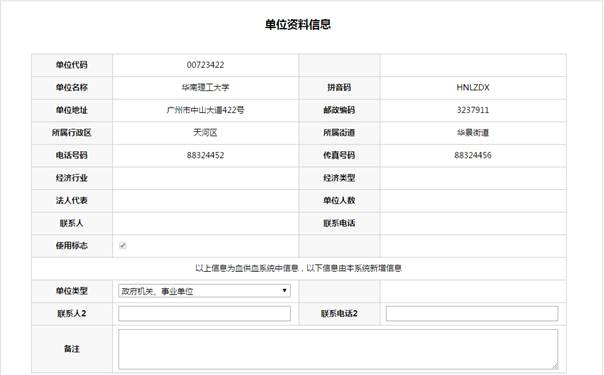This screenshot has height=375, width=604.
Task: Click the unit code value 00723422
Action: pos(205,65)
